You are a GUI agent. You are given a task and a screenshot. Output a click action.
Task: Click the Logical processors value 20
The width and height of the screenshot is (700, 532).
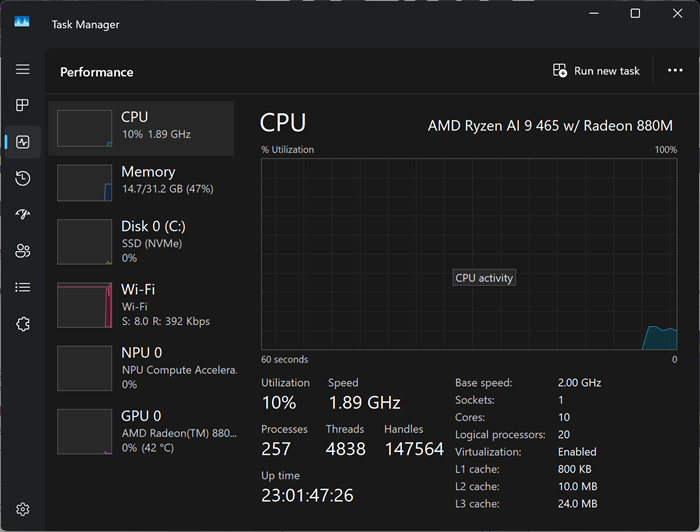click(564, 434)
